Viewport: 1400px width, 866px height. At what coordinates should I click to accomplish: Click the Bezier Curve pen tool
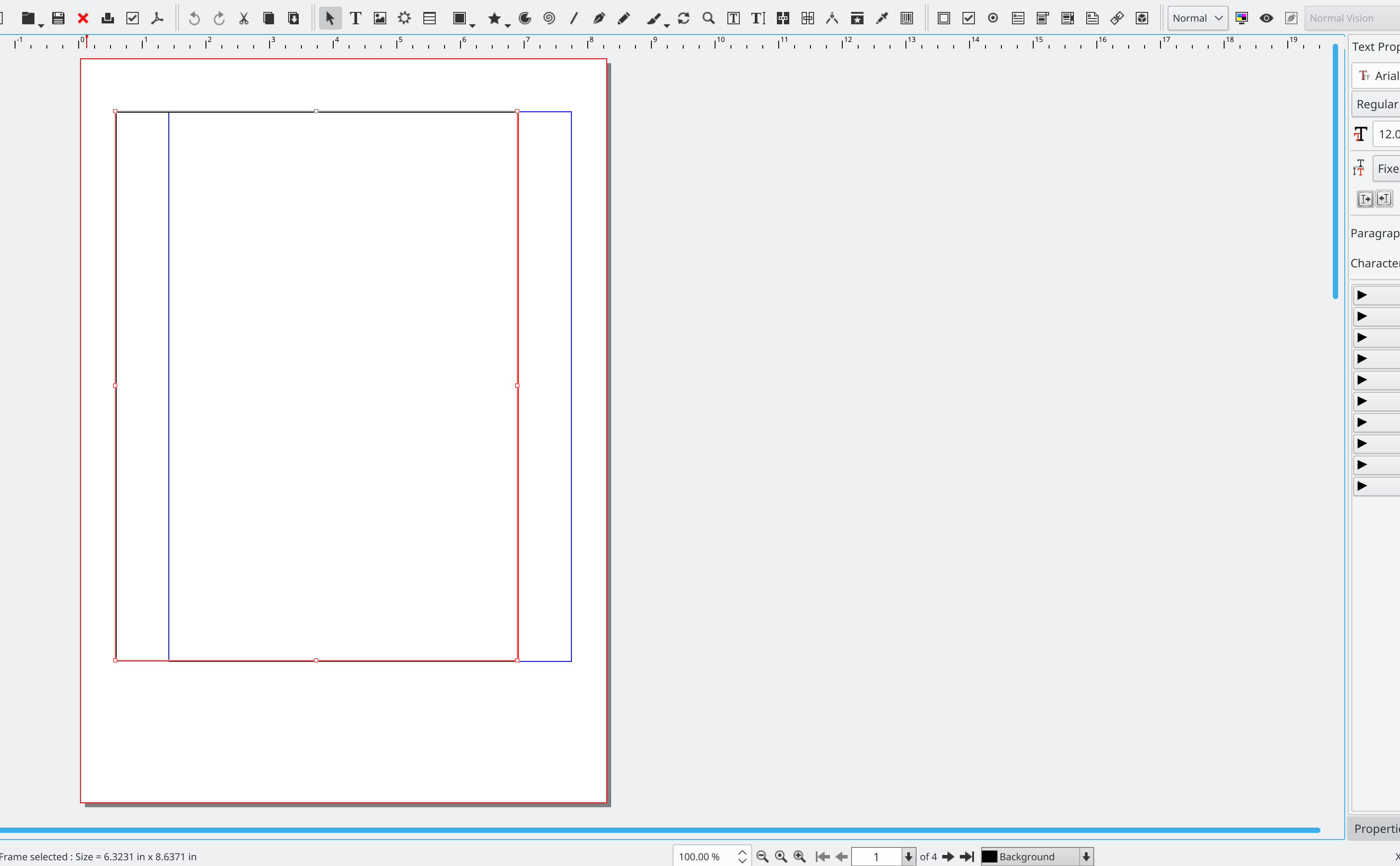599,18
